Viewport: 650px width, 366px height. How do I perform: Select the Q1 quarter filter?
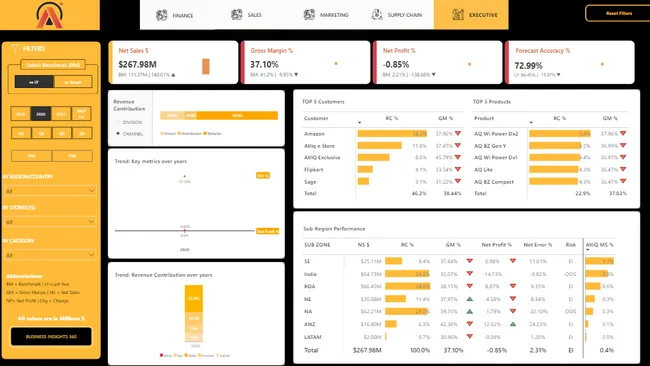coord(21,133)
